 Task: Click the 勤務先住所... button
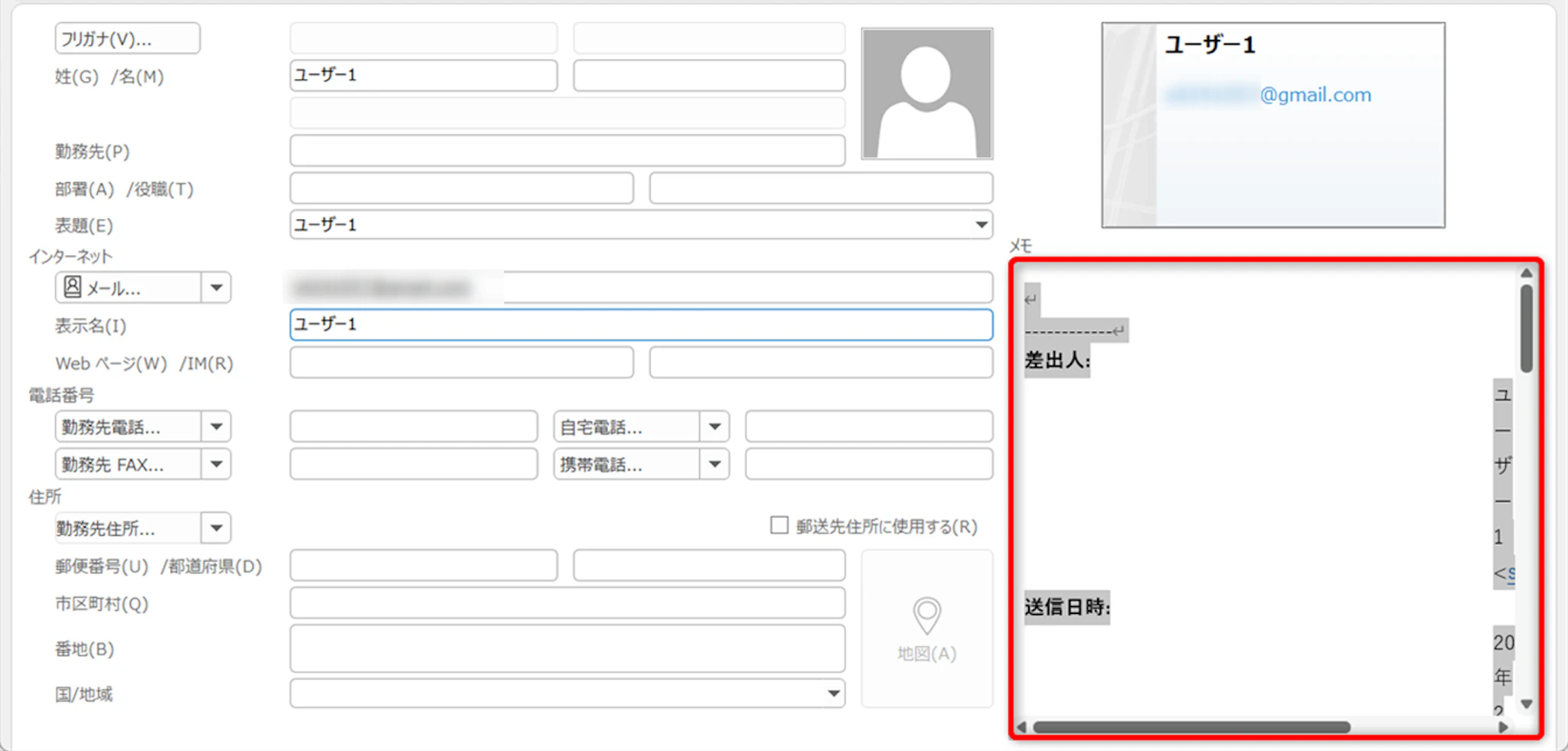(128, 527)
